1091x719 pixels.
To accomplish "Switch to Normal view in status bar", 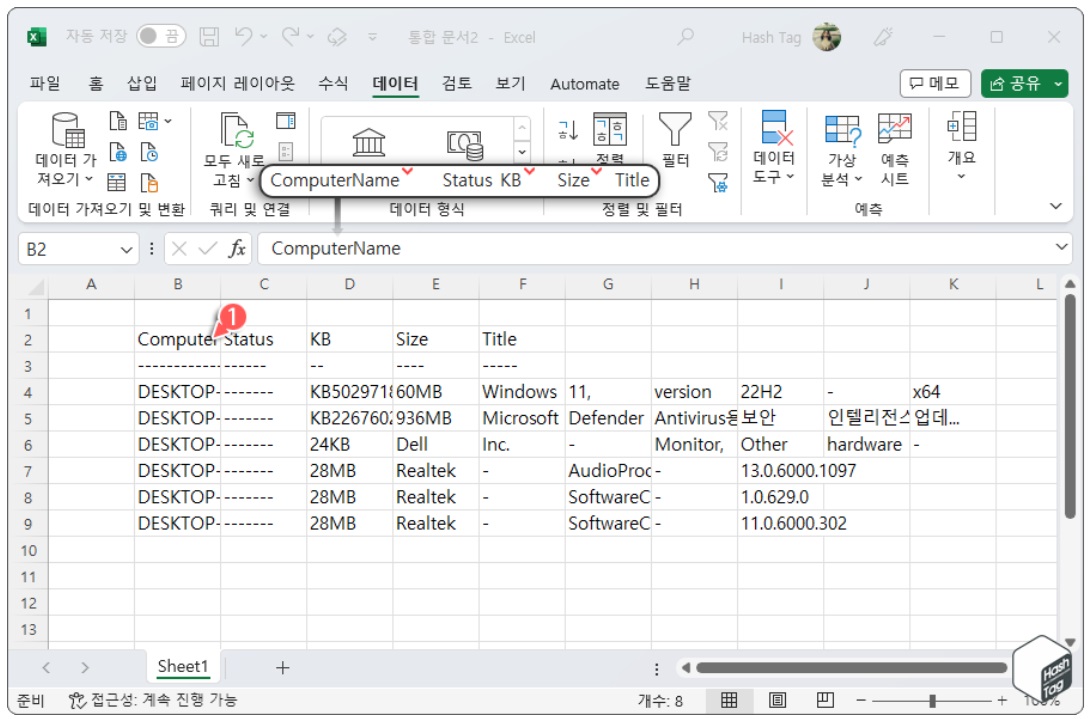I will click(729, 700).
